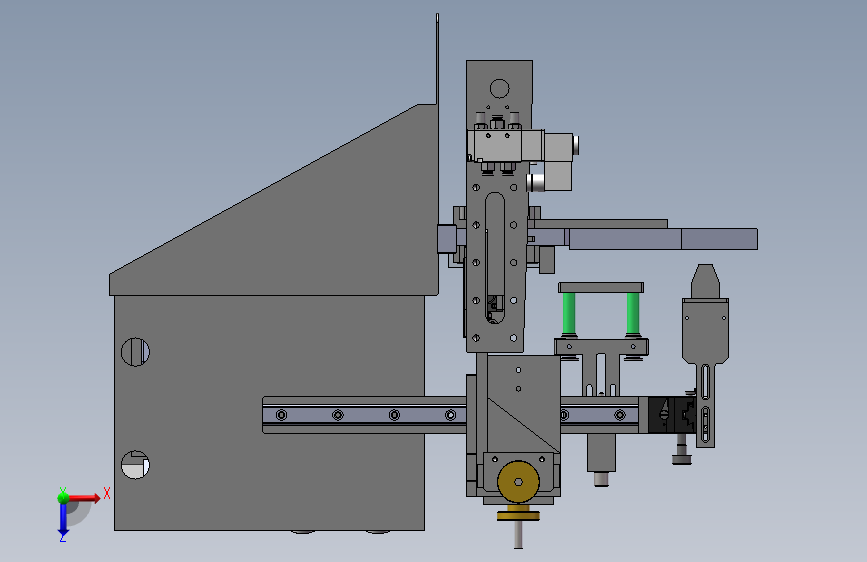The width and height of the screenshot is (867, 562).
Task: Select the brass flange below the wheel
Action: coord(518,516)
